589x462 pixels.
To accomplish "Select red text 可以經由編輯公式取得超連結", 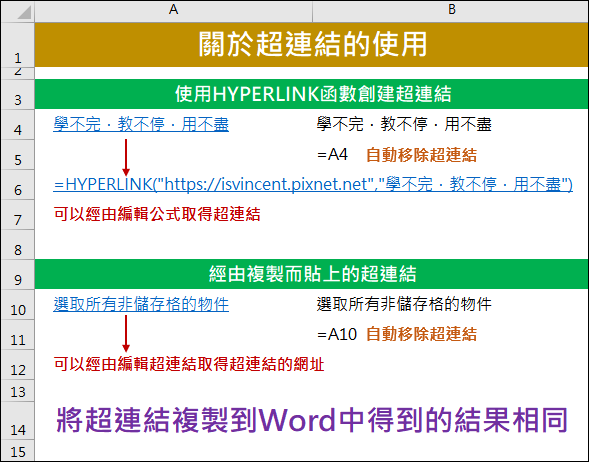I will click(157, 214).
